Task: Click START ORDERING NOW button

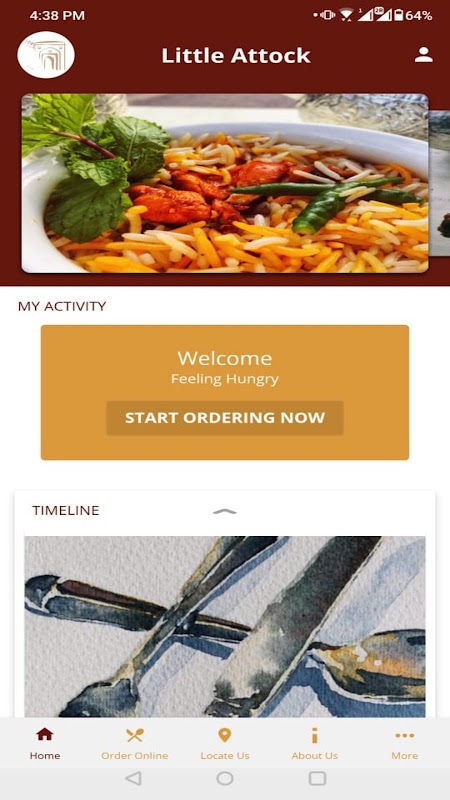Action: pos(225,418)
